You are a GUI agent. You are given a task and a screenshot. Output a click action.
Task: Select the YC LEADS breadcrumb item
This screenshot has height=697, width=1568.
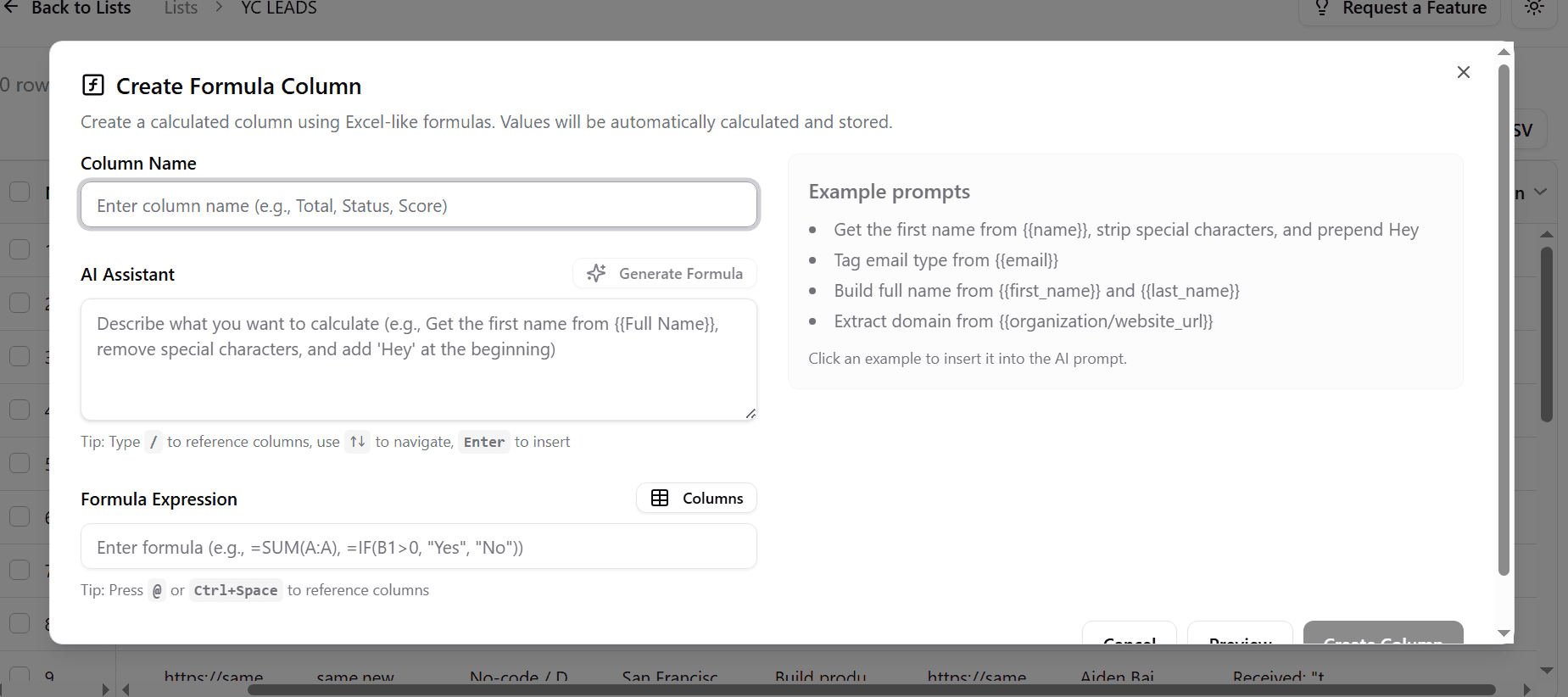tap(277, 8)
